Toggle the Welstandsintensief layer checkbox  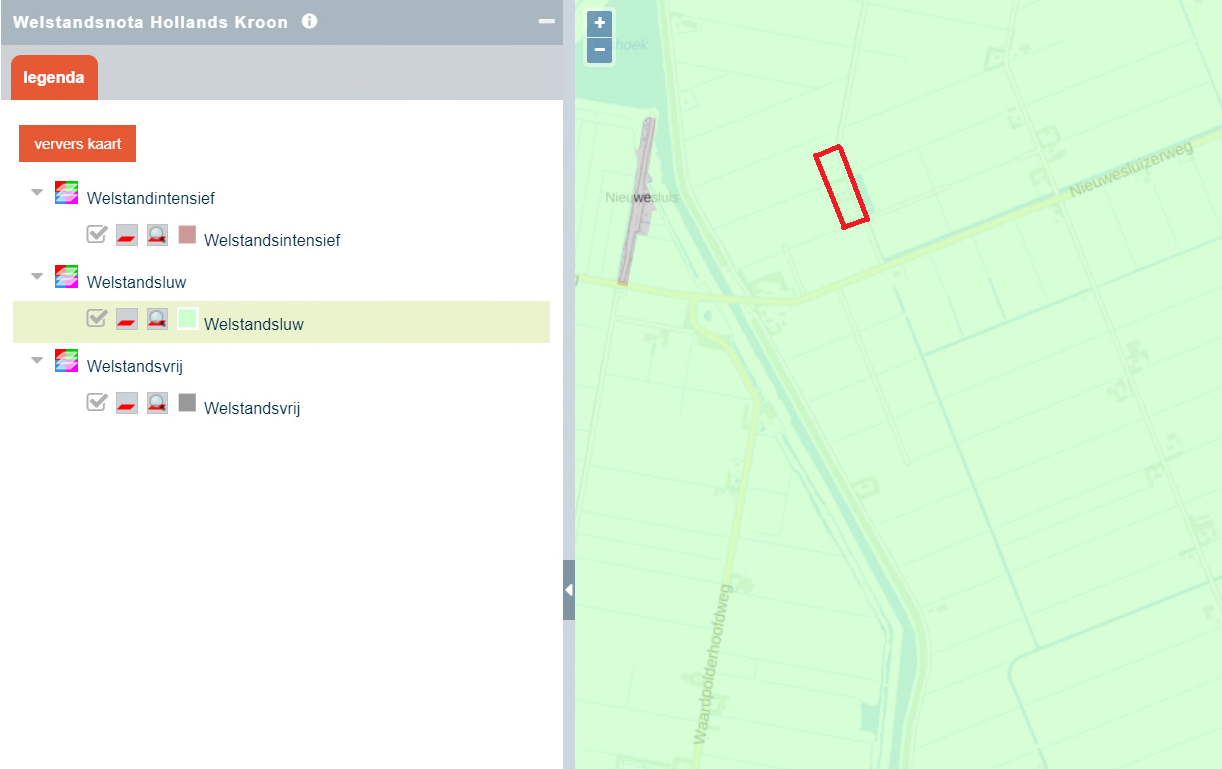pos(97,234)
